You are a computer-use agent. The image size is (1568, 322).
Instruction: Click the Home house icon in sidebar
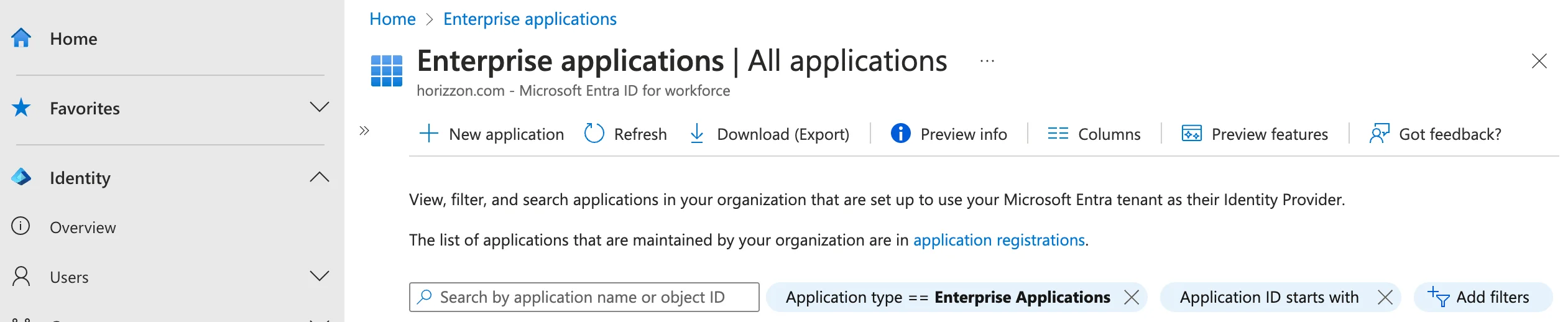point(21,38)
